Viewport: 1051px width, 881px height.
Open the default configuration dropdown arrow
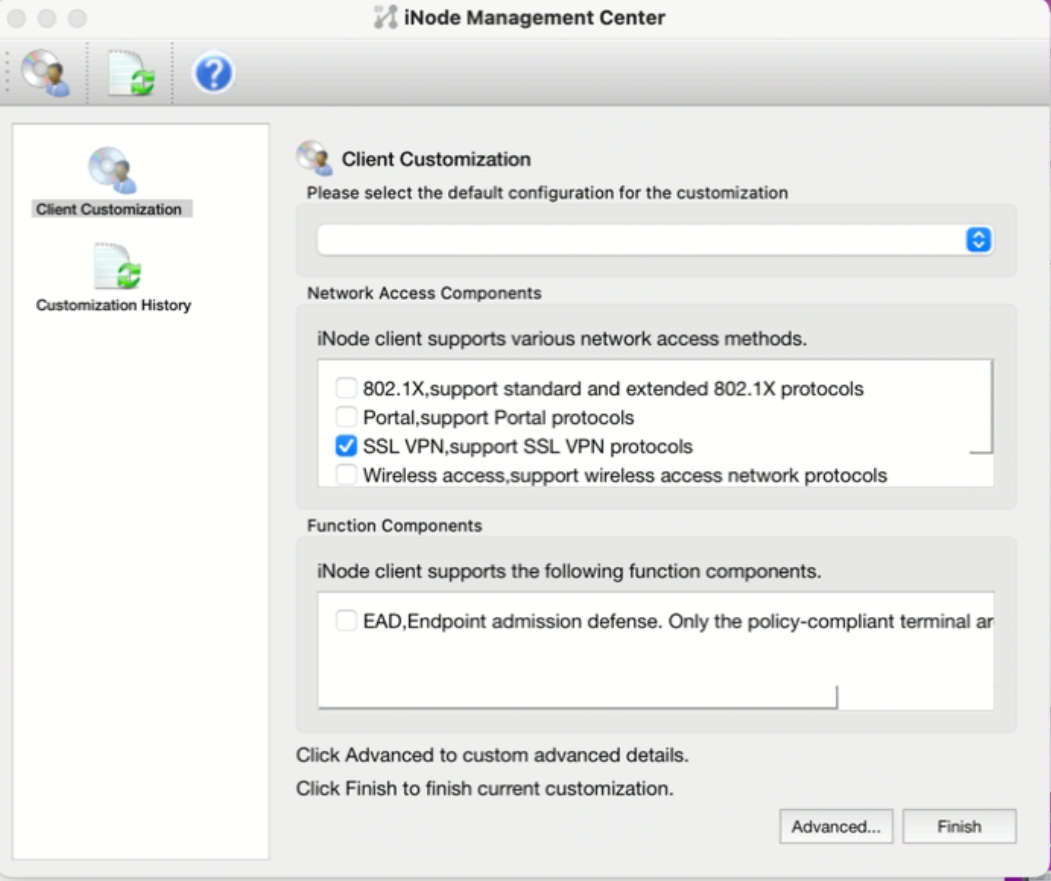click(x=979, y=239)
